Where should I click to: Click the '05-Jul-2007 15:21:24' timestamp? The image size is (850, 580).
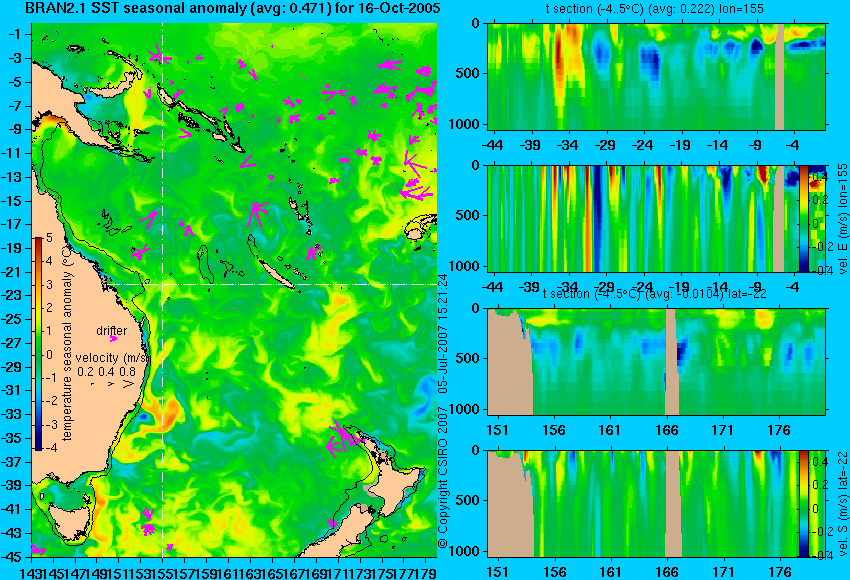443,332
